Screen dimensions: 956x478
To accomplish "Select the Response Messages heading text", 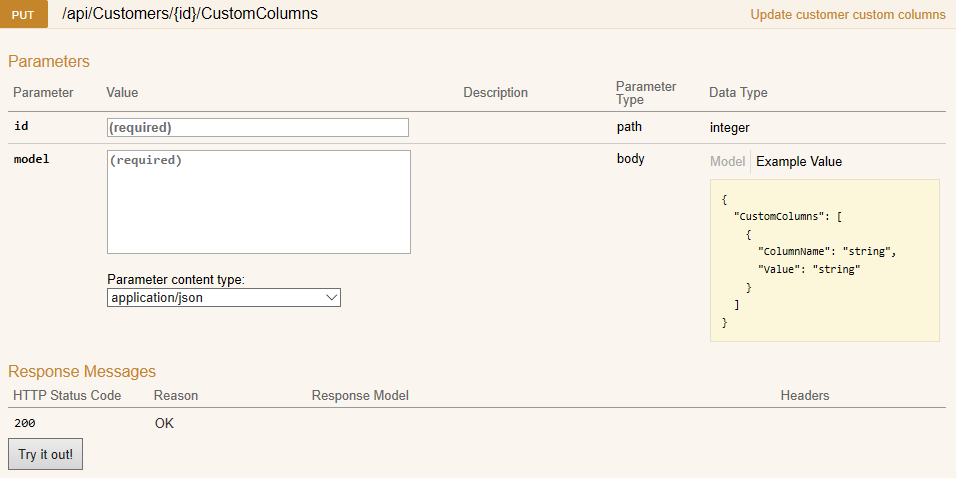I will pos(82,371).
